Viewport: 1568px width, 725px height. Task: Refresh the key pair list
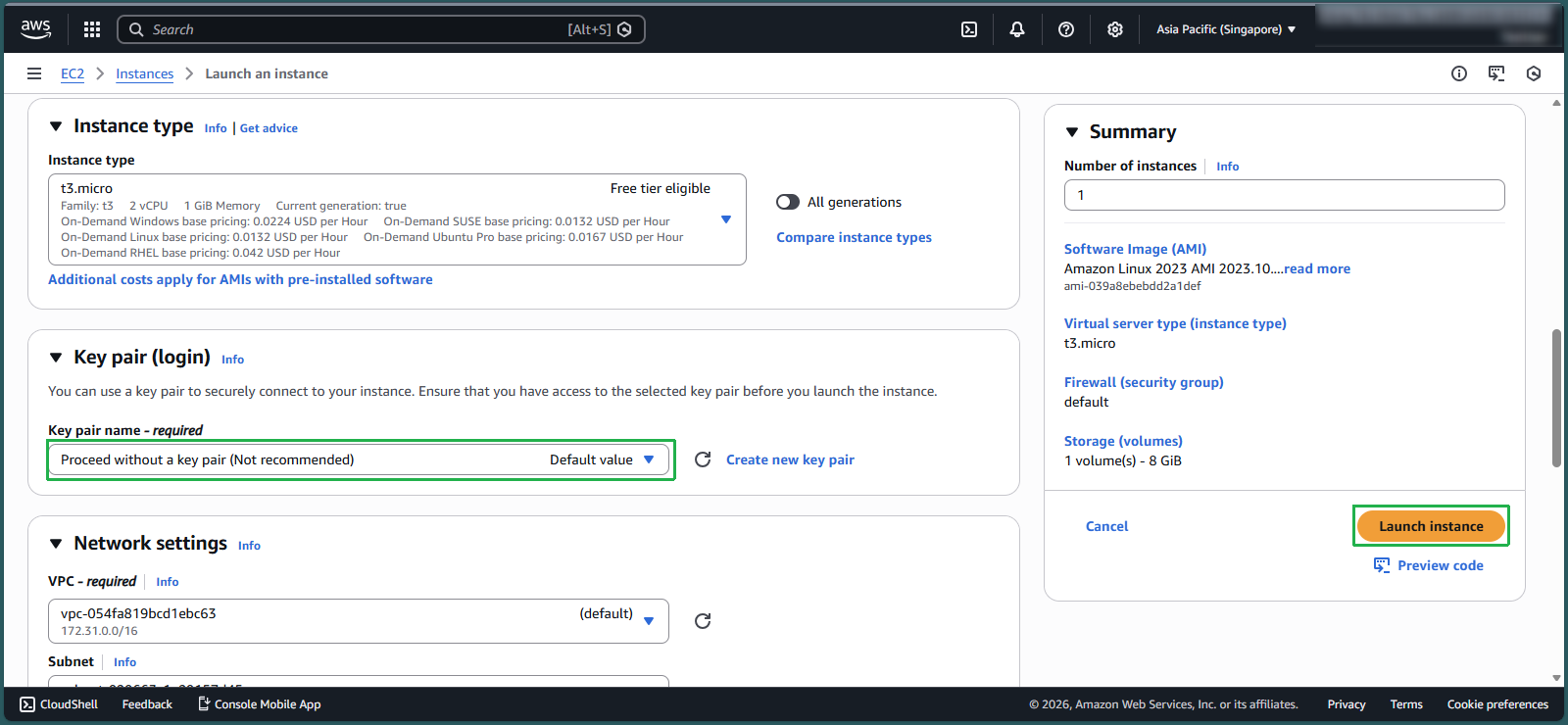pos(703,459)
